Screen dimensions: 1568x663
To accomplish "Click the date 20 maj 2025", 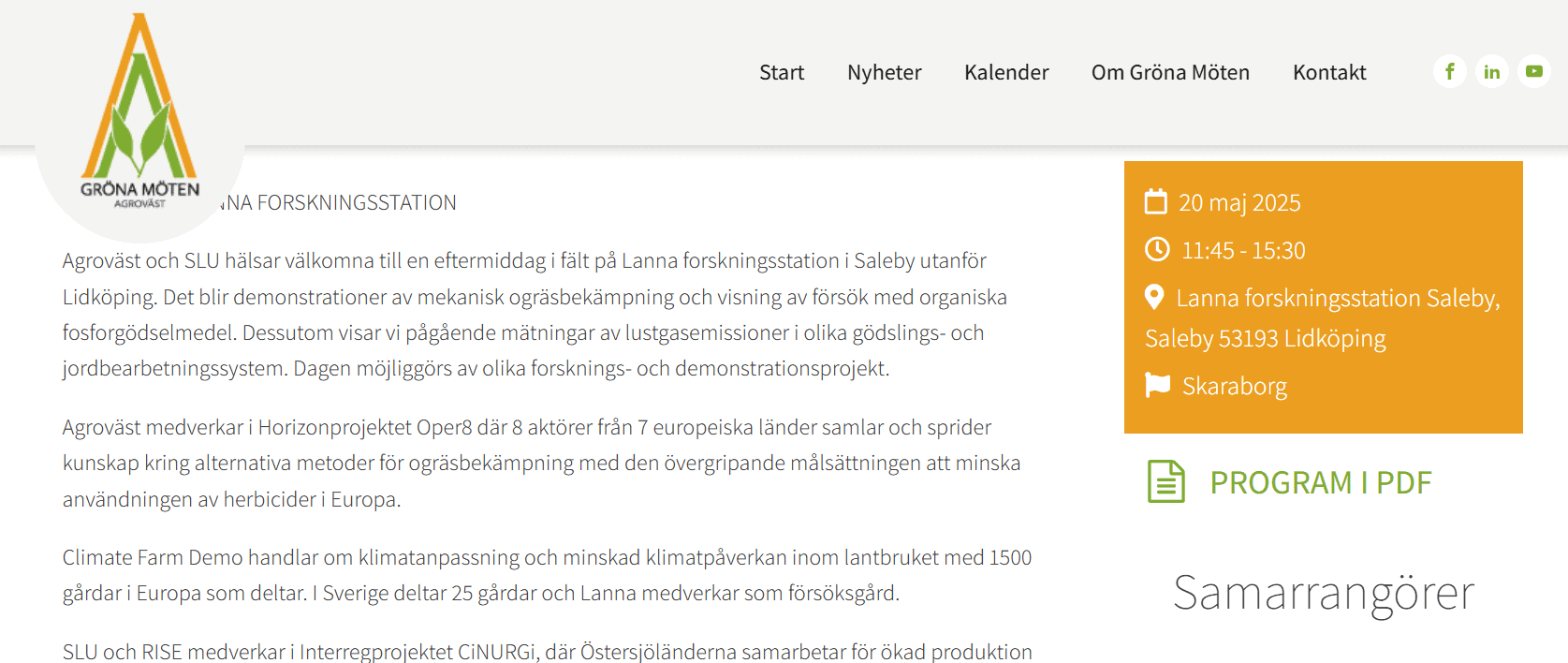I will point(1239,203).
